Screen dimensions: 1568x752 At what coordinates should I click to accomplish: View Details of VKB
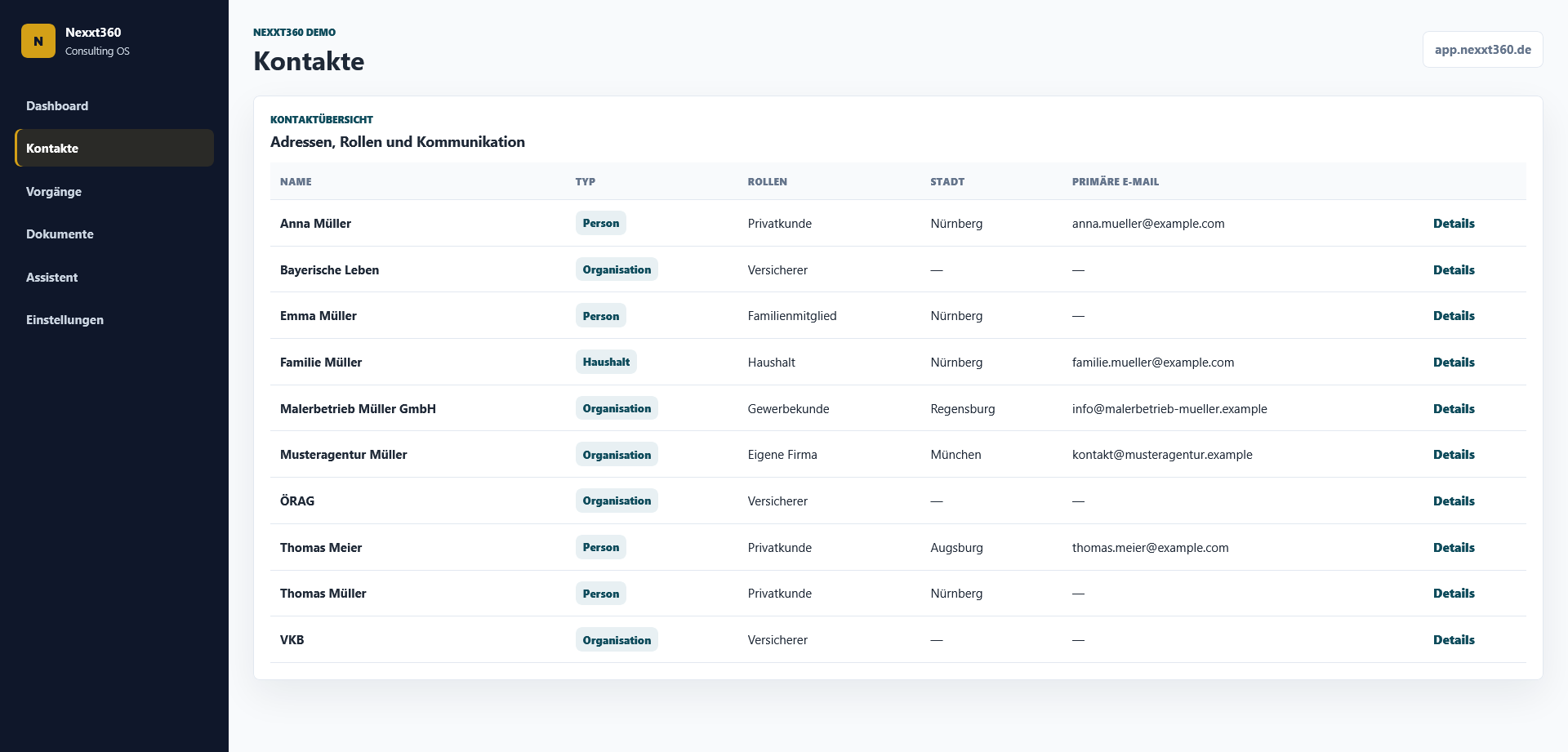[1454, 640]
